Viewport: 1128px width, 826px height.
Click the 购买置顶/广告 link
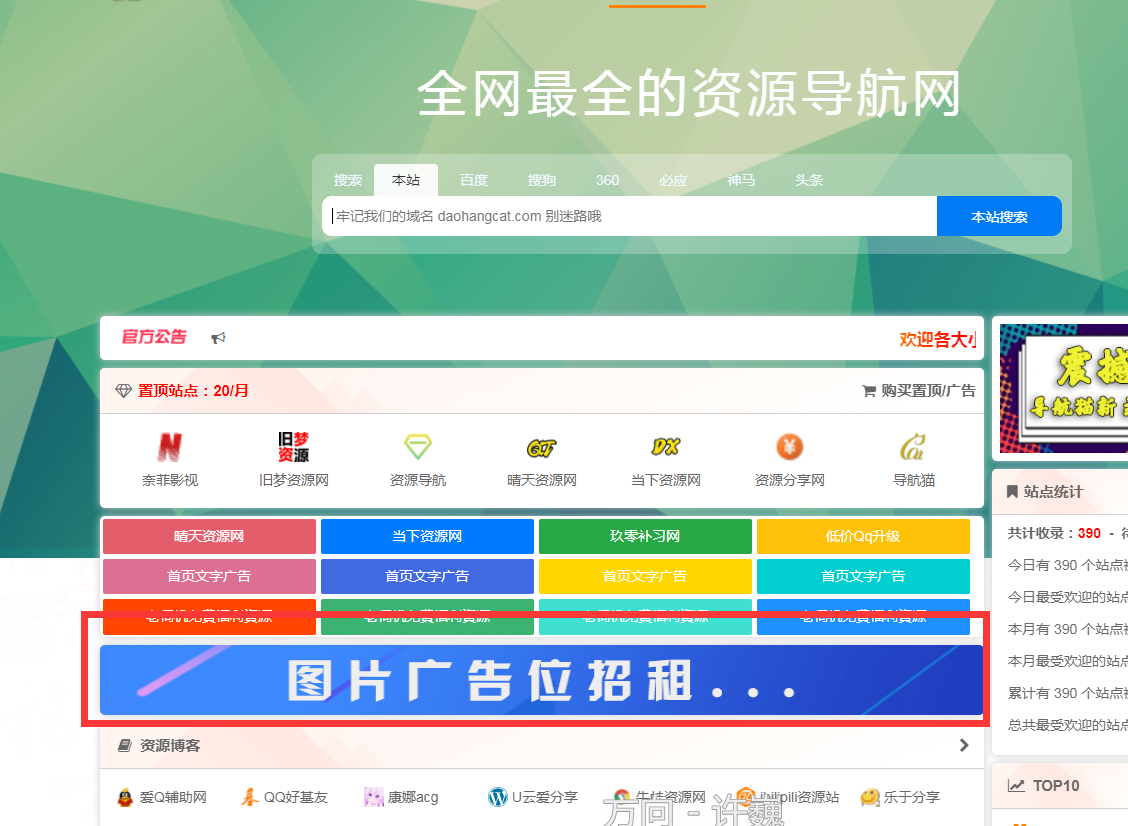(x=918, y=391)
